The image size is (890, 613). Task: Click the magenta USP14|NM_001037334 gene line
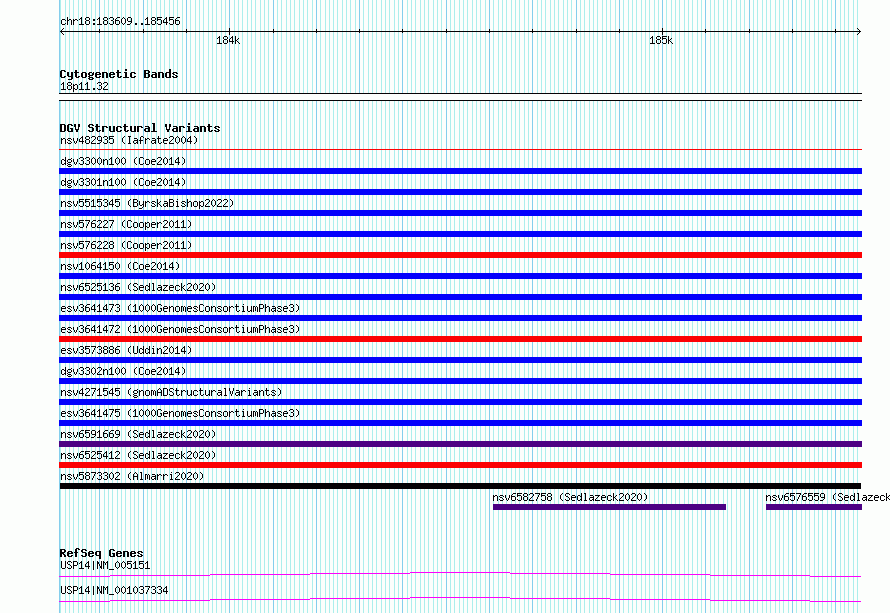(460, 599)
